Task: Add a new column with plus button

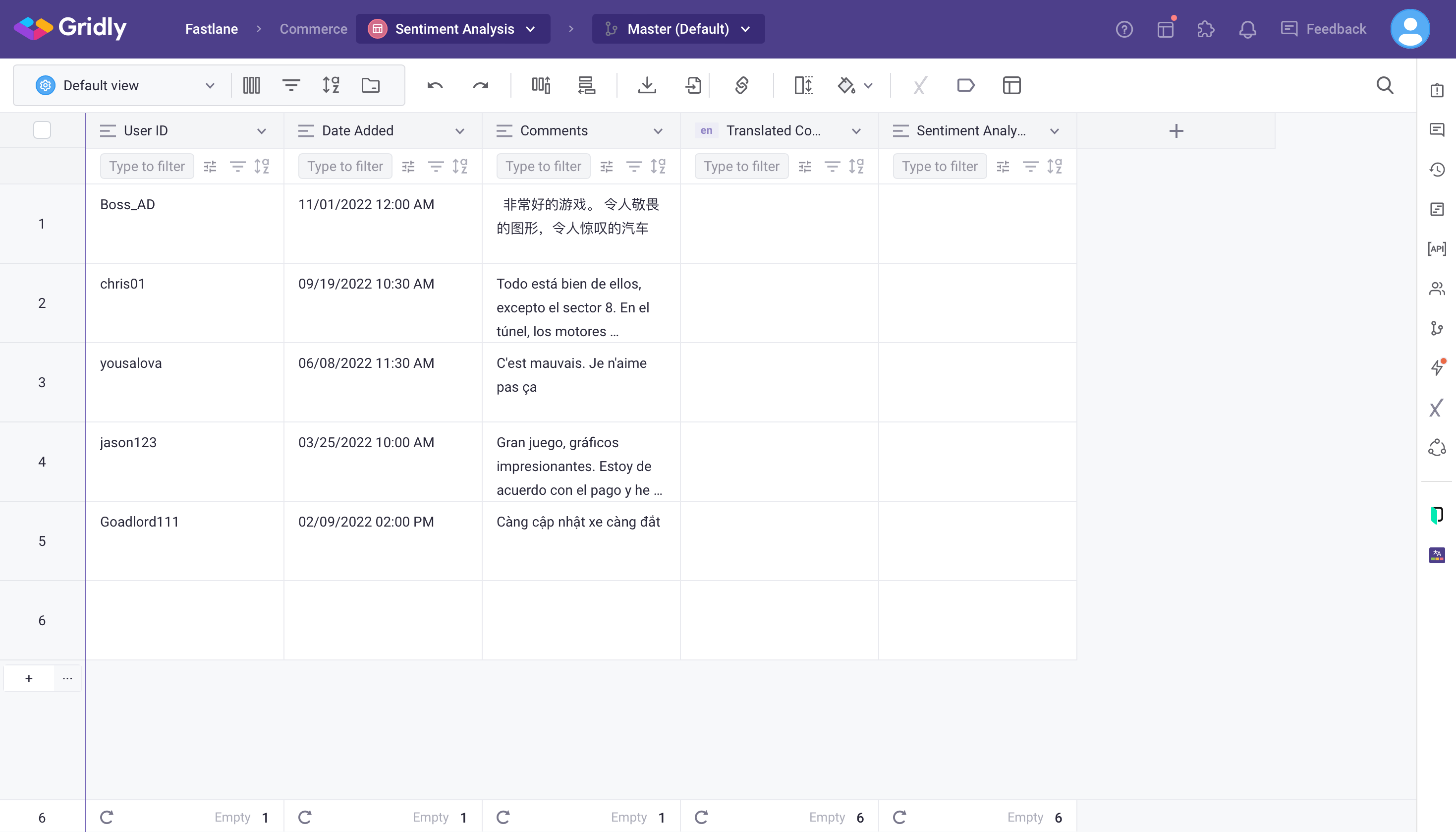Action: (x=1176, y=131)
